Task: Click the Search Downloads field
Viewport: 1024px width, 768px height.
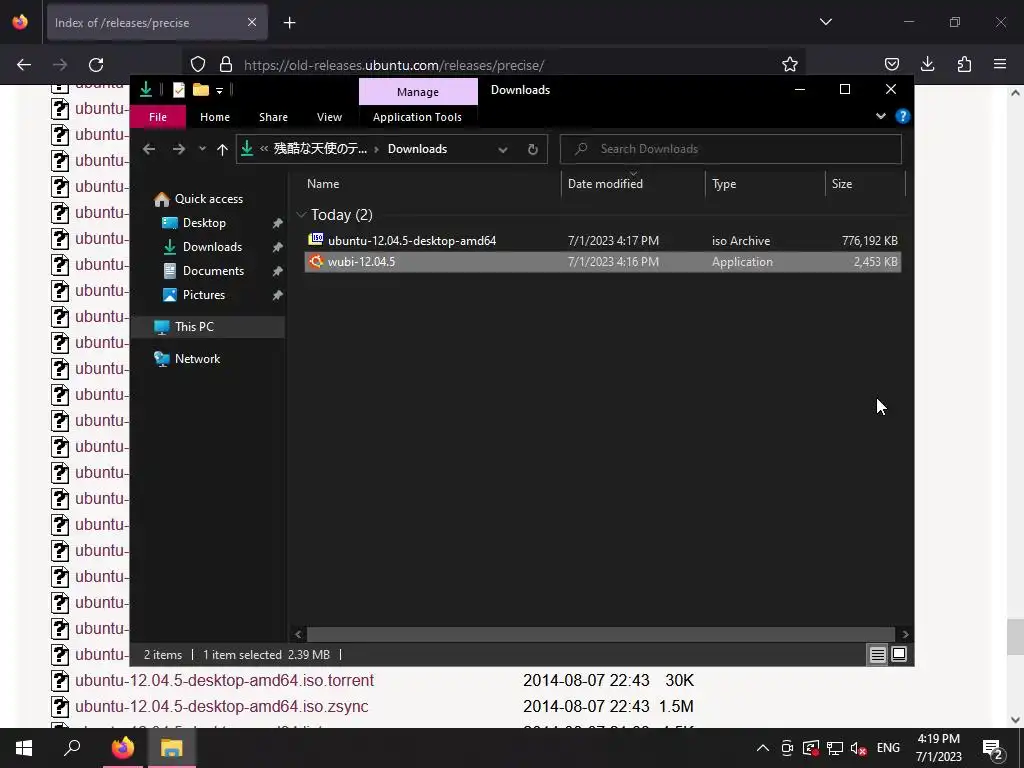Action: click(x=731, y=149)
